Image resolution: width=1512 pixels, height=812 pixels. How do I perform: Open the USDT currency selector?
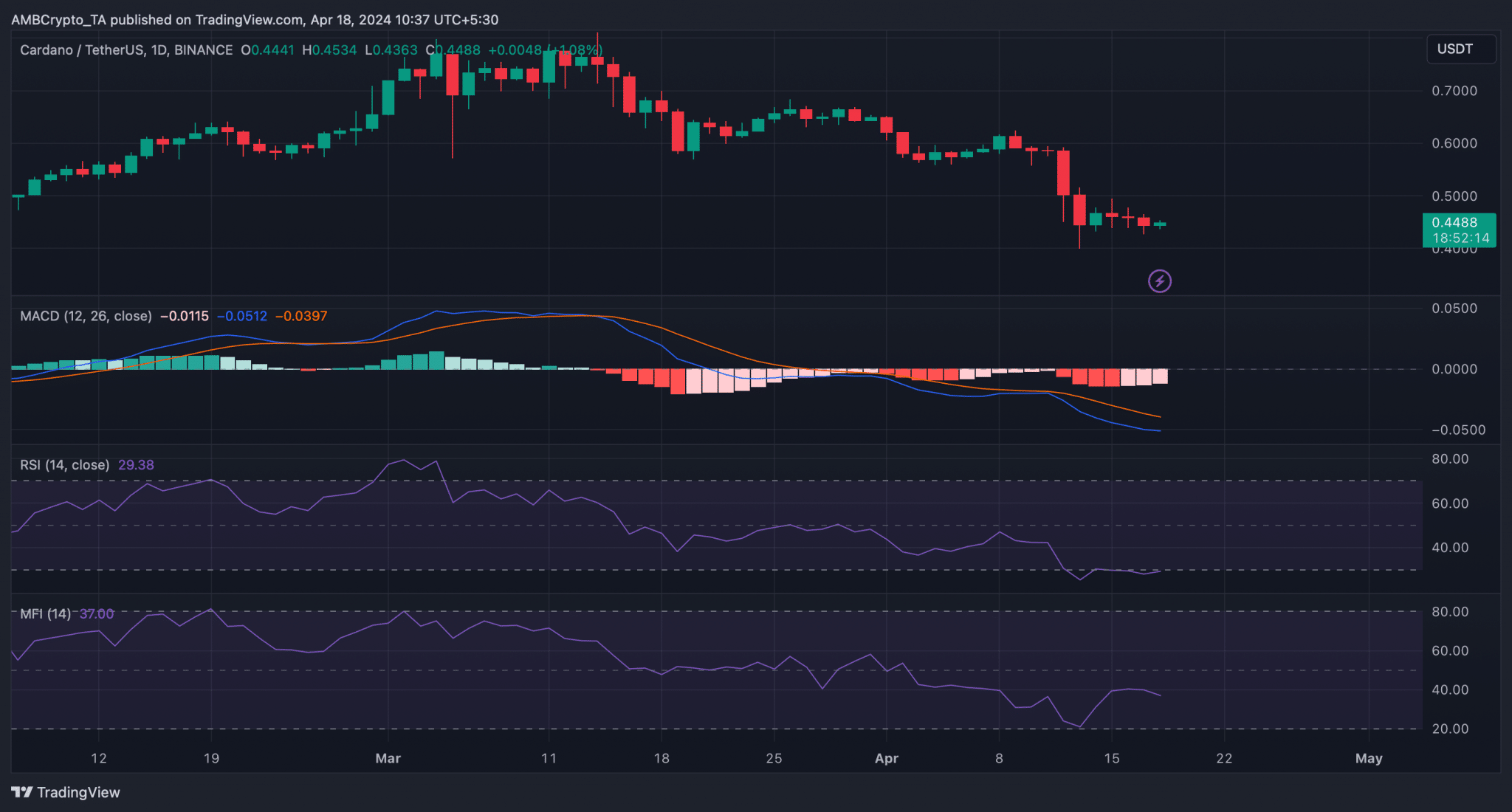pyautogui.click(x=1460, y=49)
